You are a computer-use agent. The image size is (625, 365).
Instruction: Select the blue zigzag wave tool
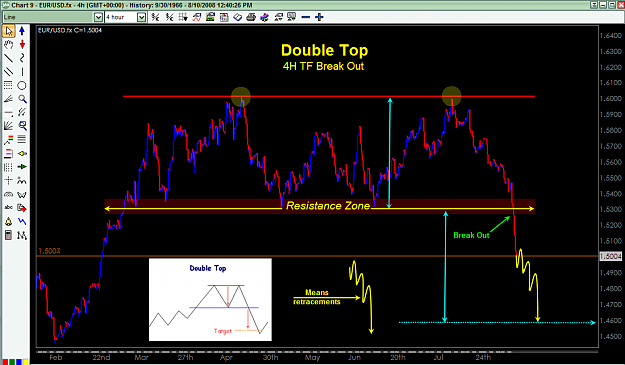point(22,222)
